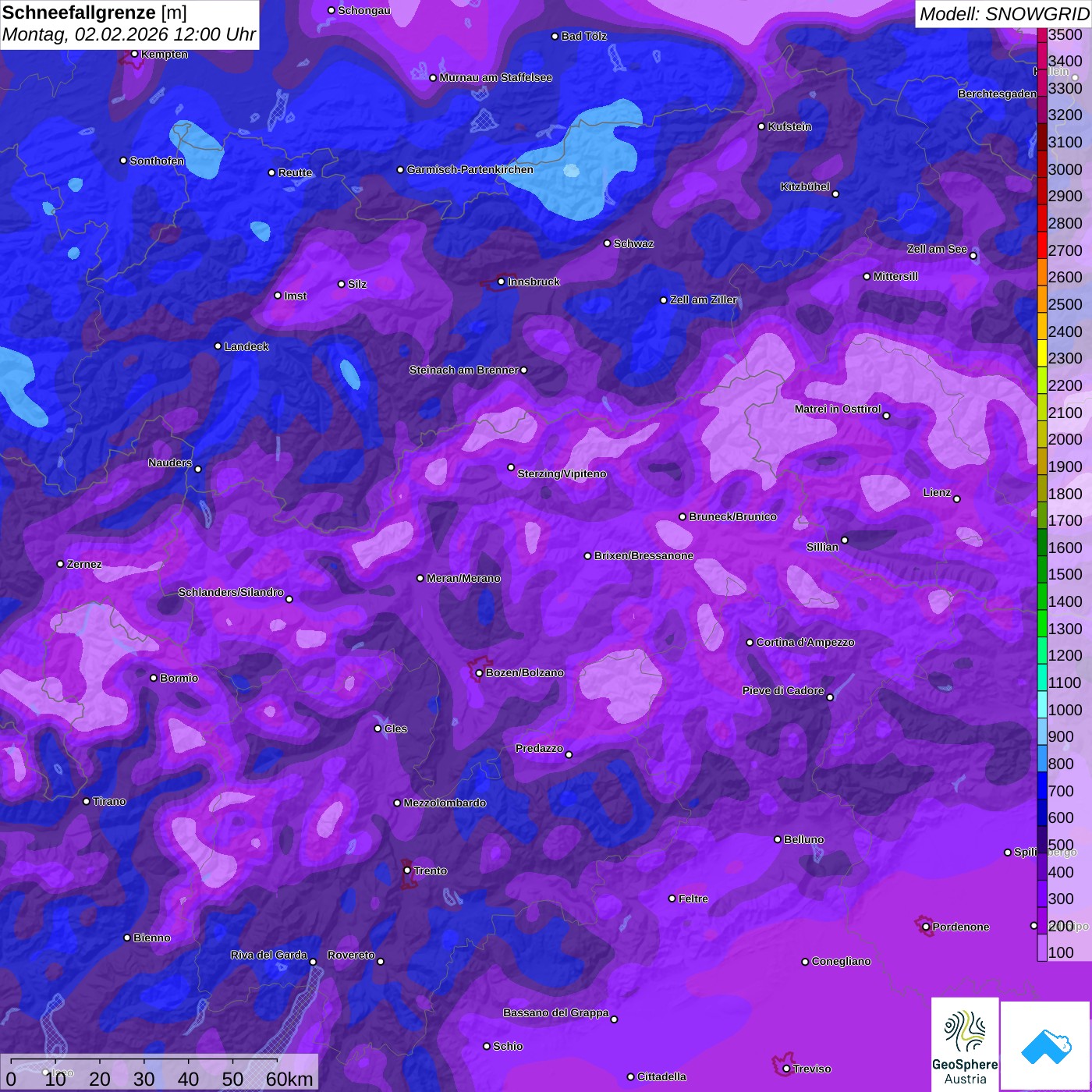
Task: Click the Rovereto label
Action: coord(351,955)
